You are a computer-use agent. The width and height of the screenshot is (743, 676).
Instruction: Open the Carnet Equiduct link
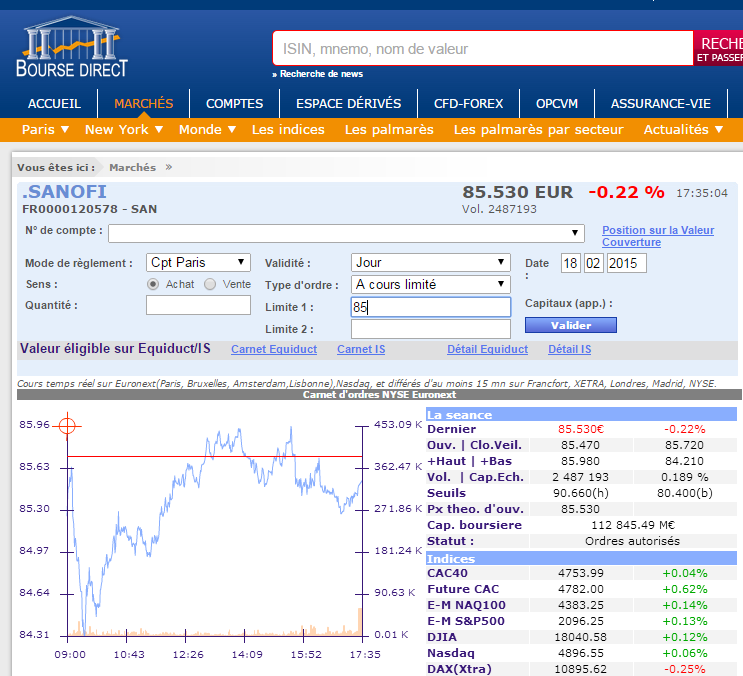coord(274,349)
